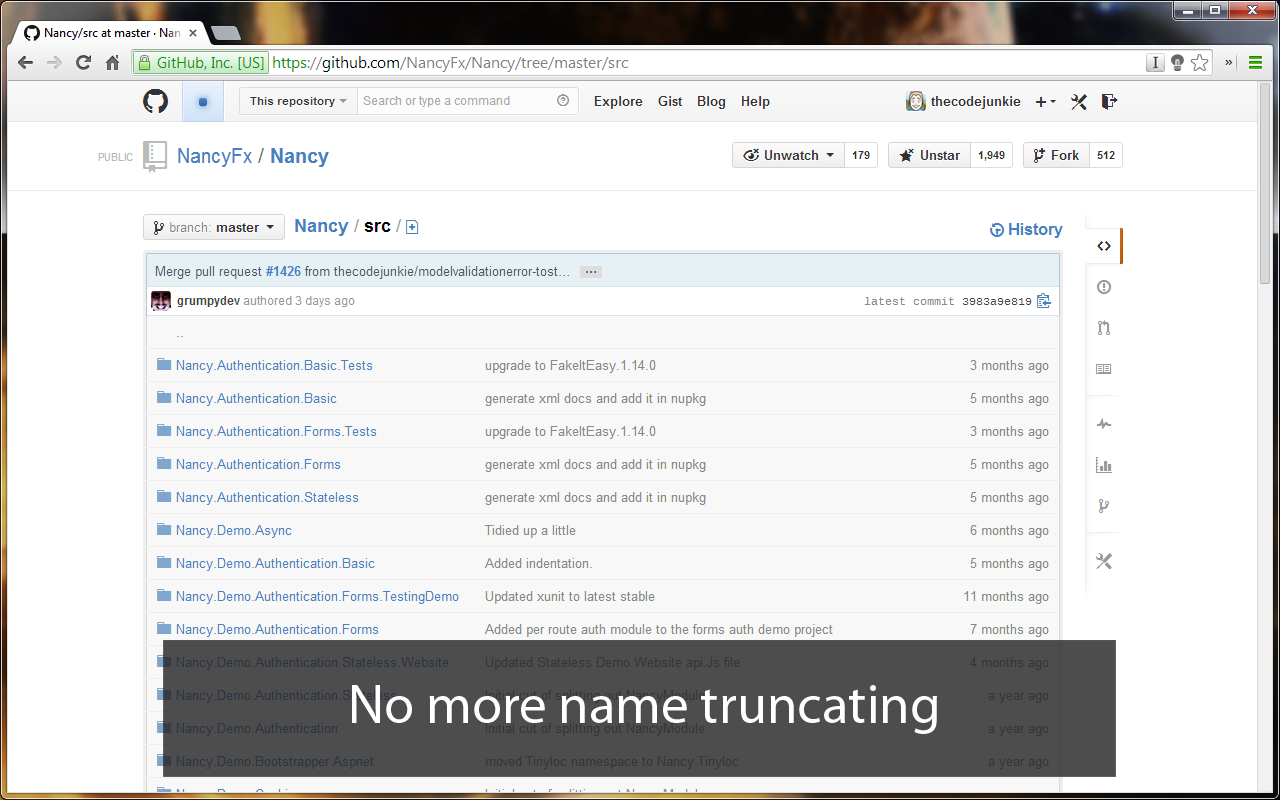
Task: Open the Pull Requests icon in sidebar
Action: (1104, 328)
